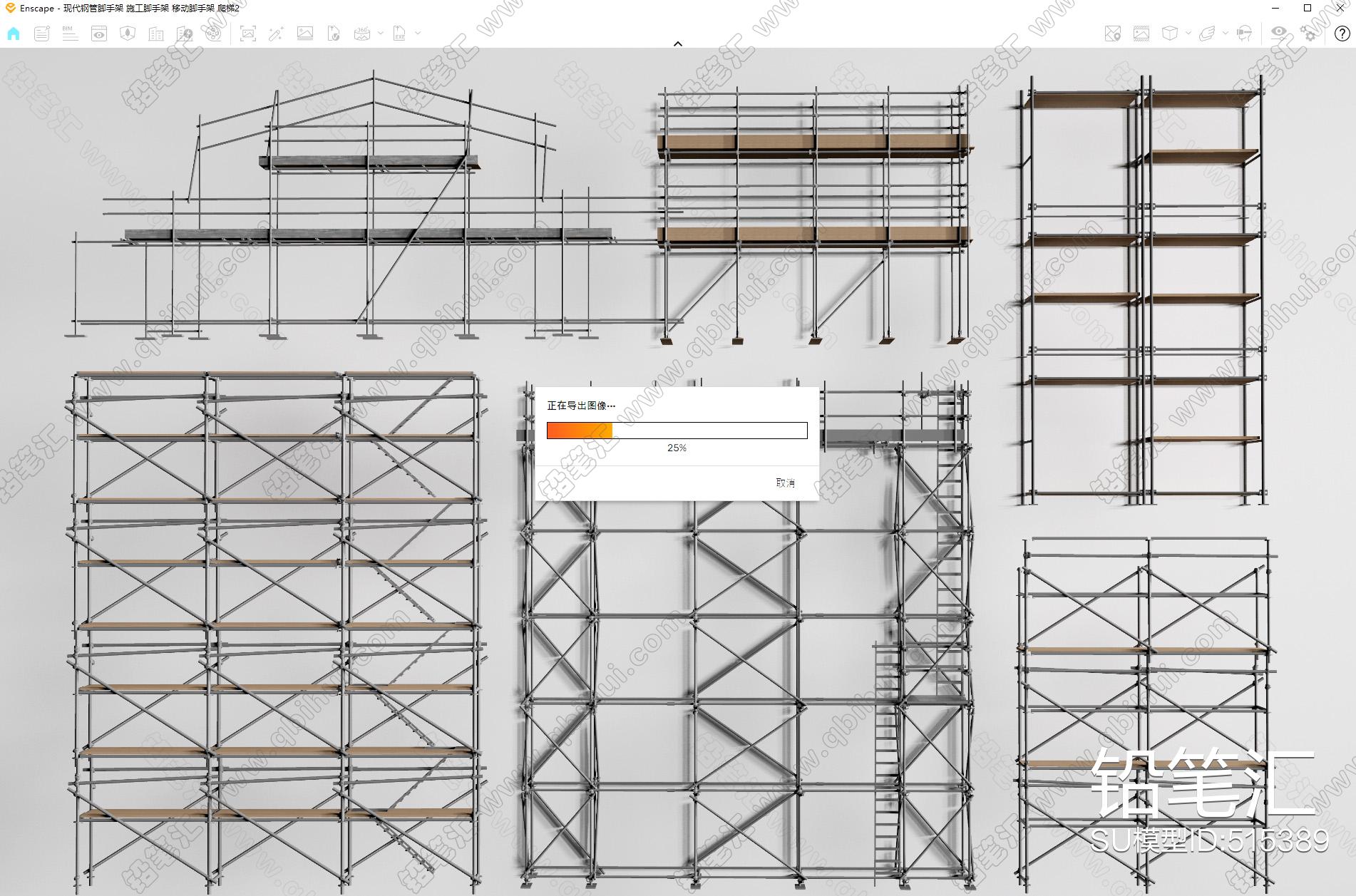The image size is (1356, 896).
Task: Open the Enscape asset library buildings icon
Action: pos(156,34)
